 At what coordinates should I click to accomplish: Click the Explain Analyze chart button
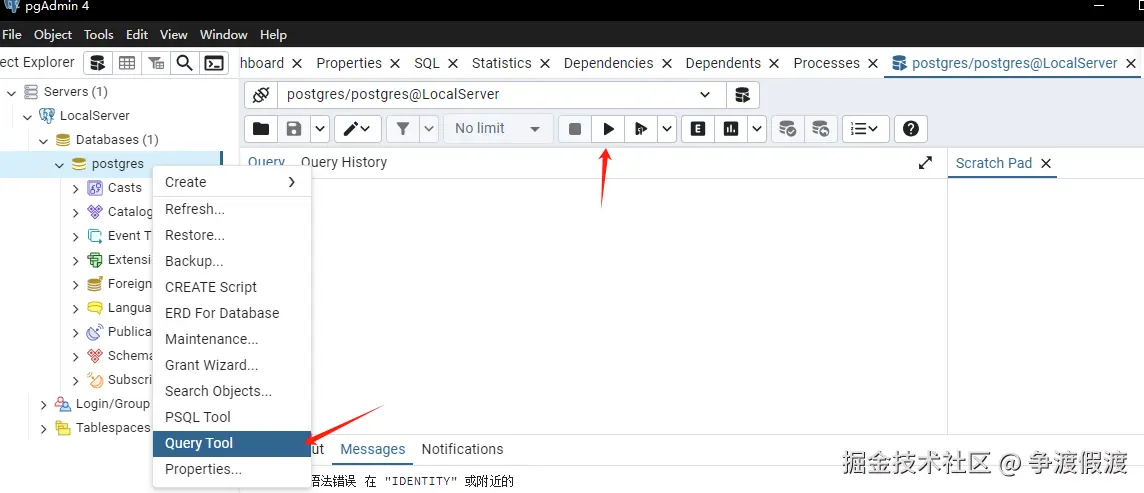[730, 129]
